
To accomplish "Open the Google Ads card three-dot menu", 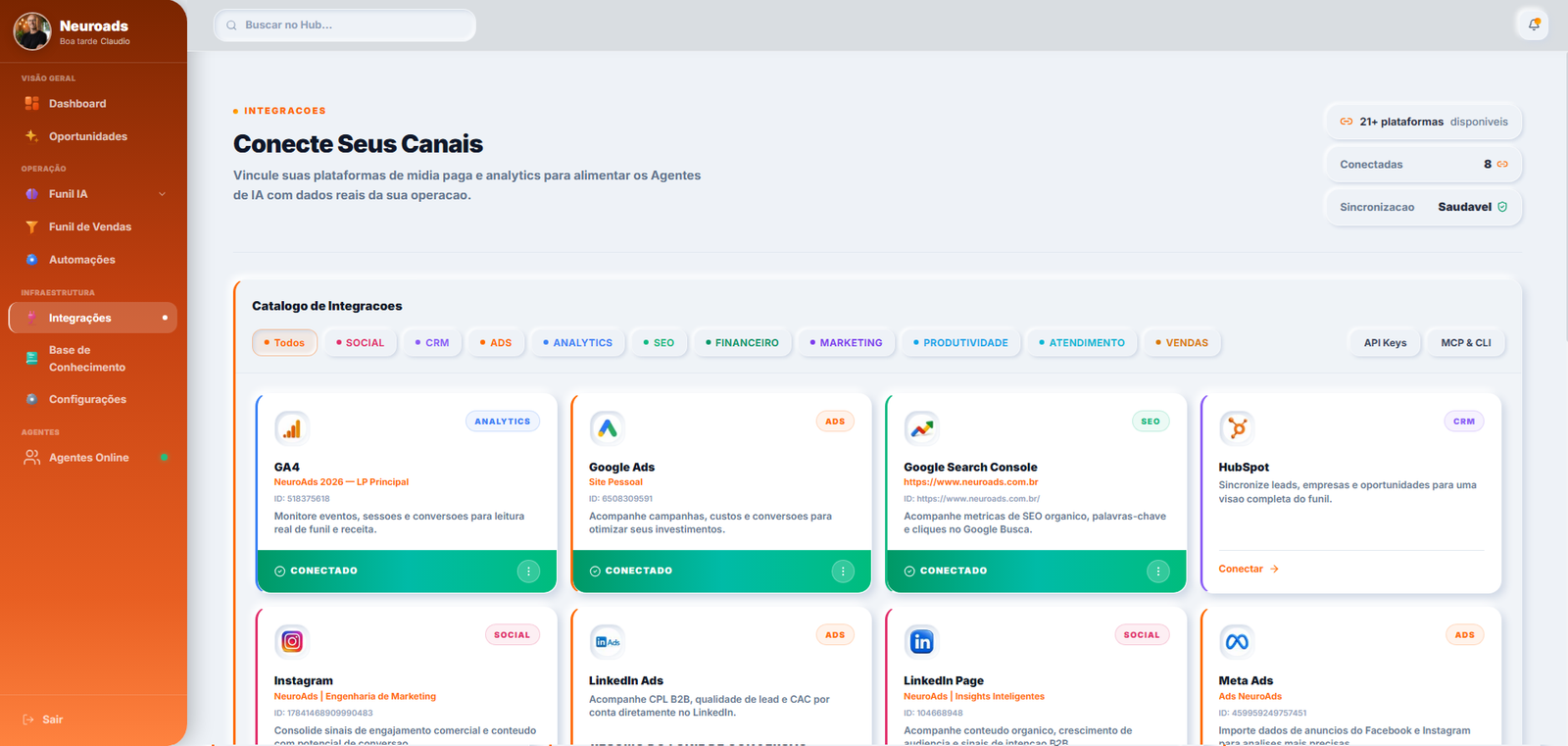I will coord(843,572).
